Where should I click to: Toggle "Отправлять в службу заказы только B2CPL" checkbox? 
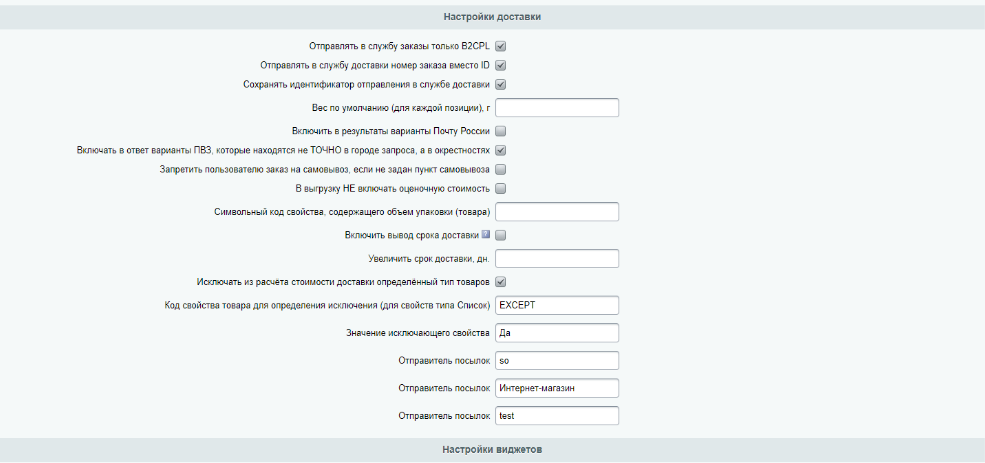pos(501,46)
